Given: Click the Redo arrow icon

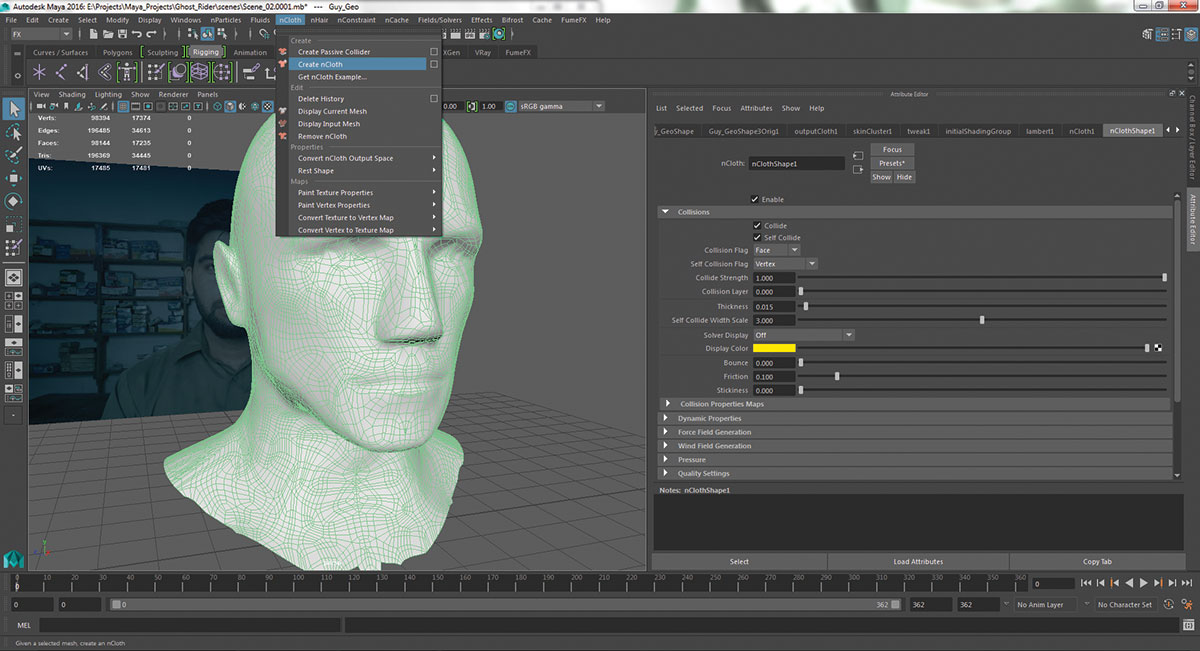Looking at the screenshot, I should (151, 34).
